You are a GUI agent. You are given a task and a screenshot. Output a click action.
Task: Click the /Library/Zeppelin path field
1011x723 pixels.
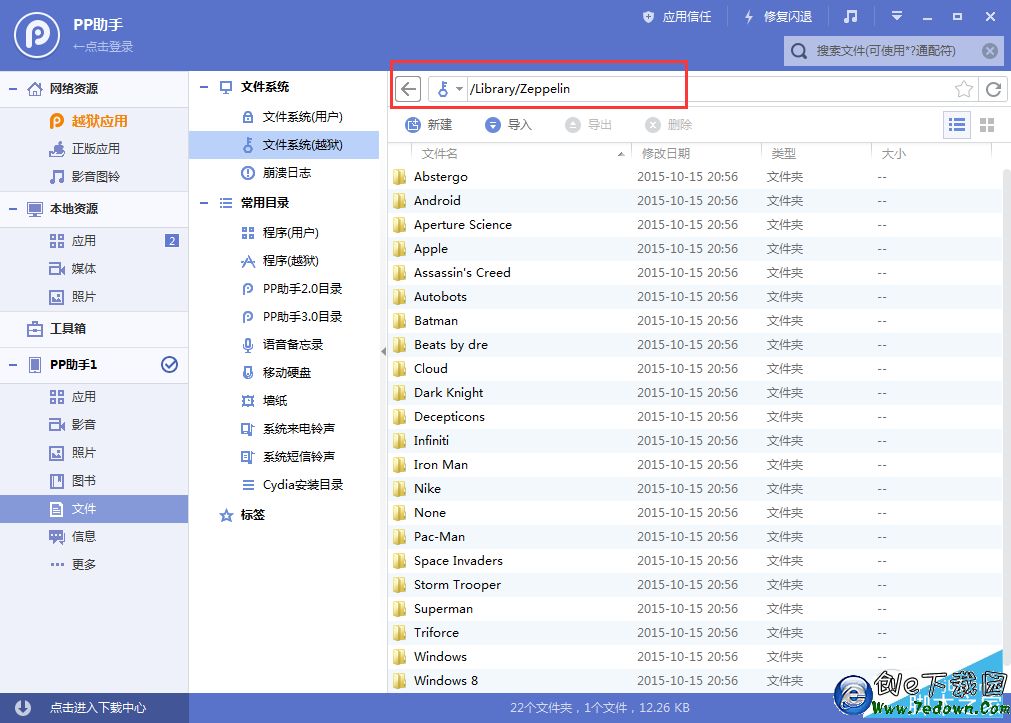(709, 89)
